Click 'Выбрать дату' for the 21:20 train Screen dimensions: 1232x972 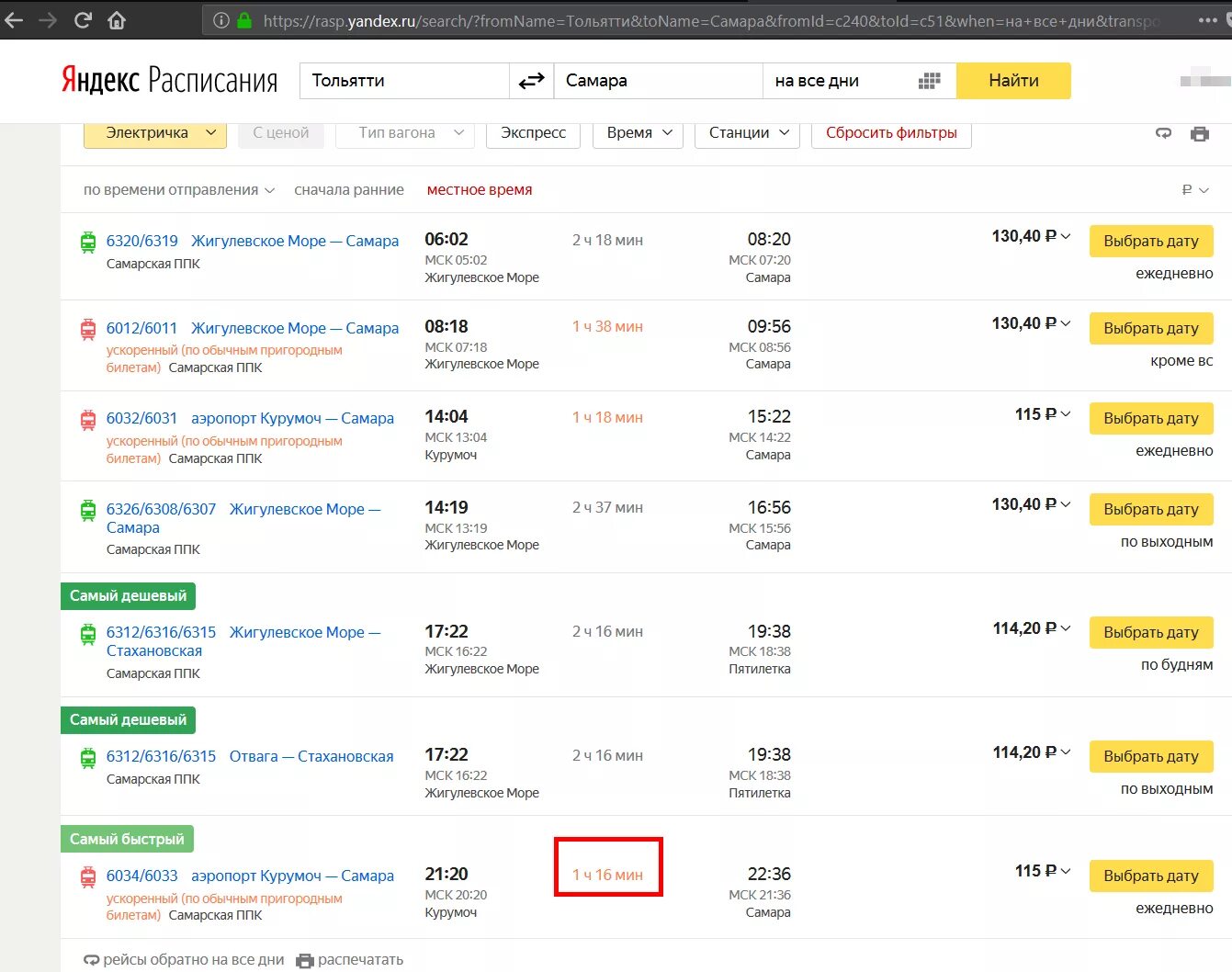(1151, 876)
